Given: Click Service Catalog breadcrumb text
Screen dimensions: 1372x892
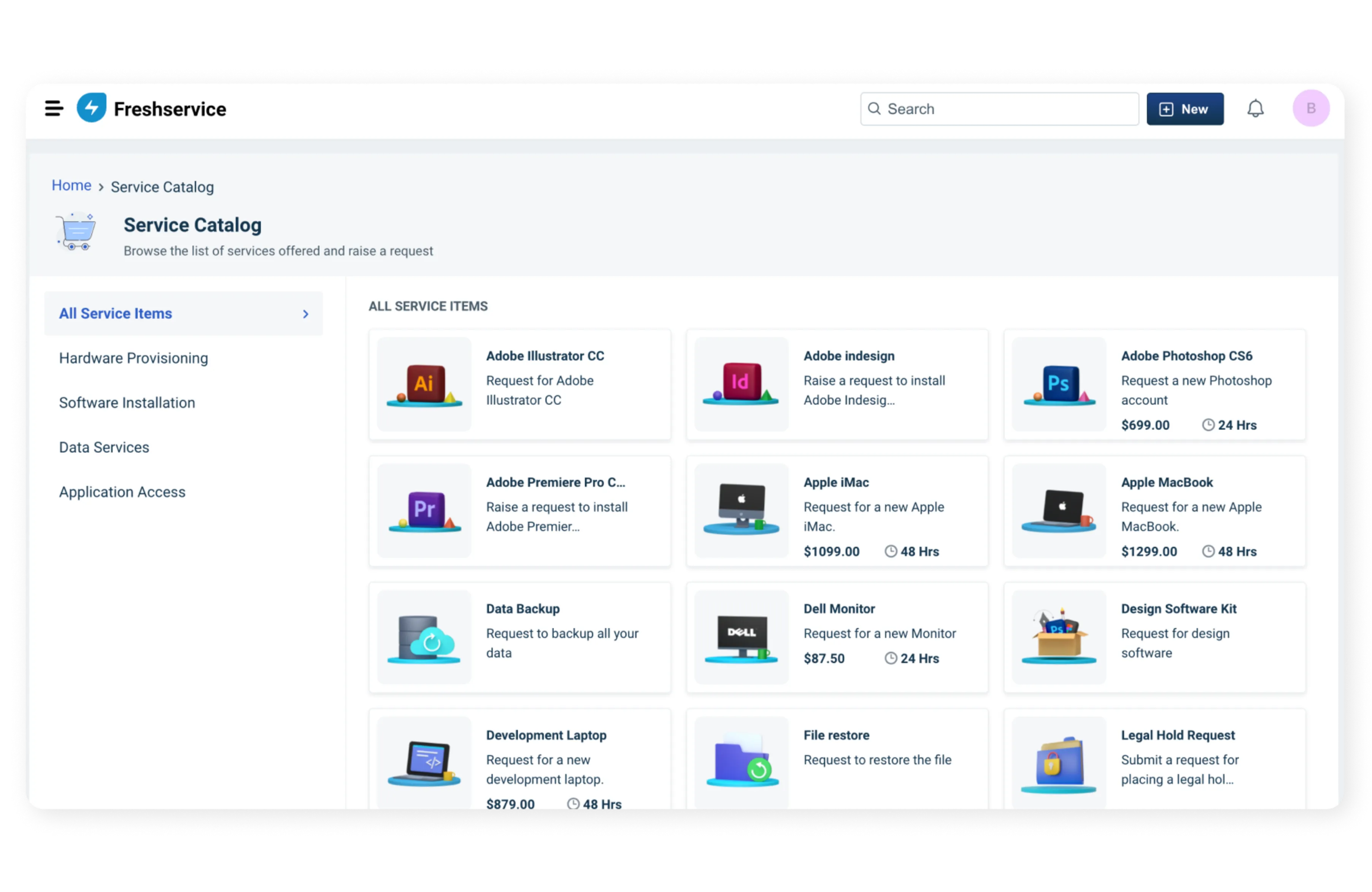Looking at the screenshot, I should (162, 187).
